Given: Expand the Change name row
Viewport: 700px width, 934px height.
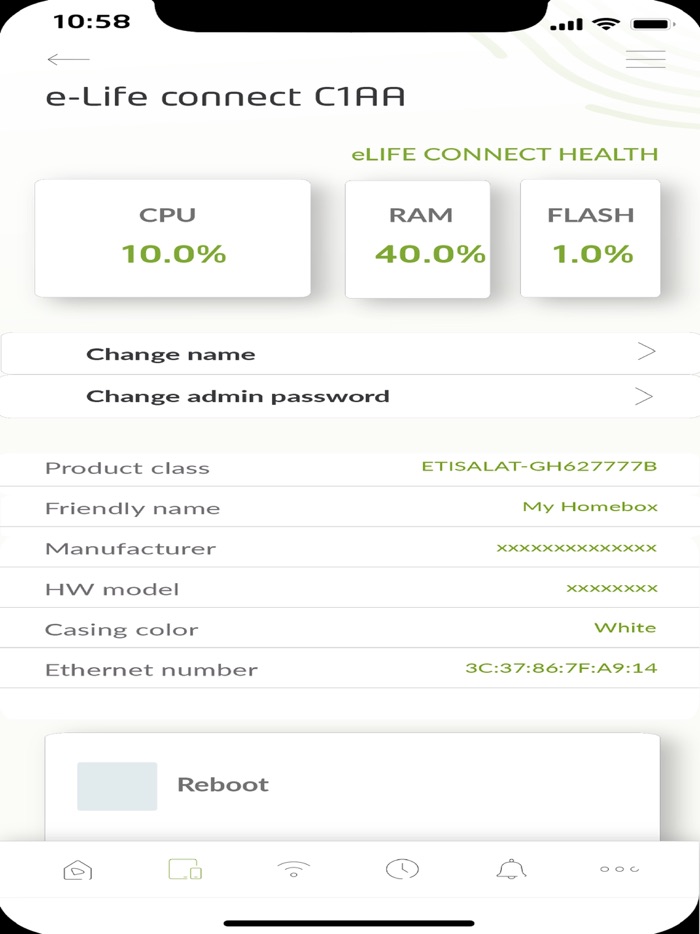Looking at the screenshot, I should click(x=350, y=353).
